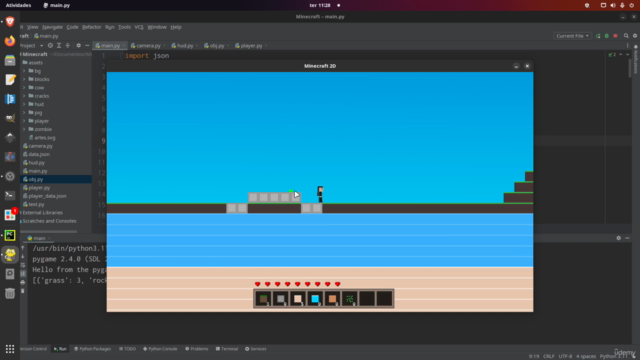The width and height of the screenshot is (640, 360).
Task: Select cyan water block hotbar slot
Action: [315, 299]
